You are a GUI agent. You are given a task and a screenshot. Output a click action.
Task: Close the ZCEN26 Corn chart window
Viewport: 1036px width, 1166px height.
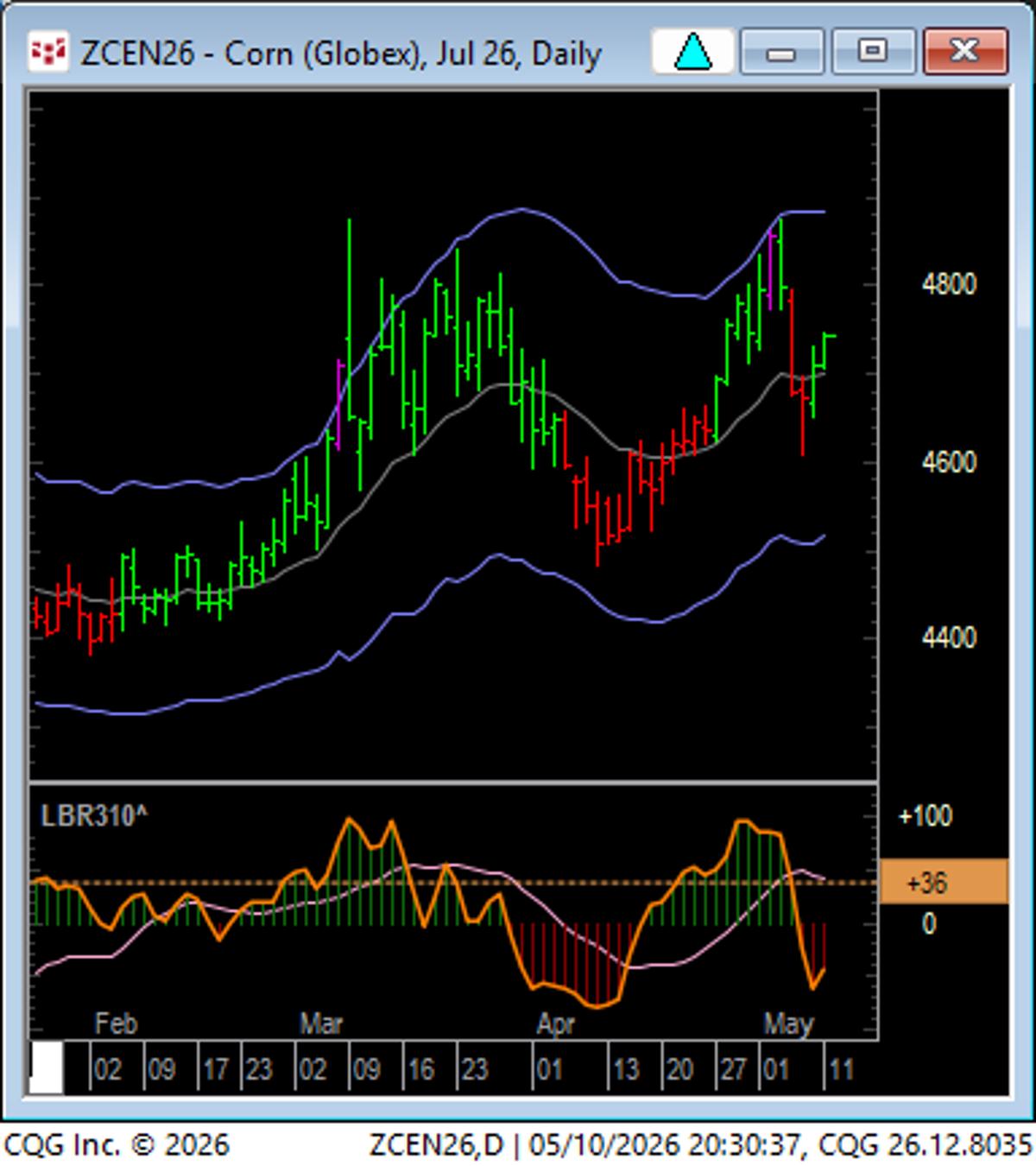tap(965, 52)
